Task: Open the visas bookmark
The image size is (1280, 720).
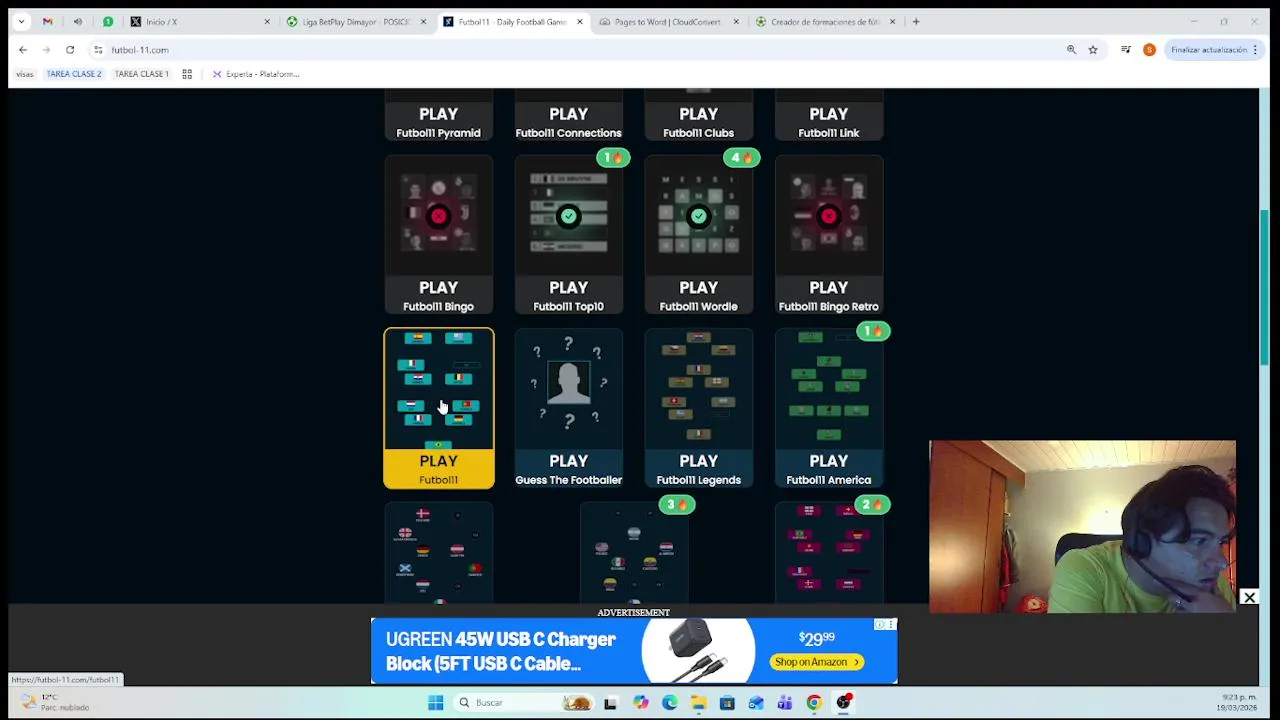Action: tap(24, 74)
